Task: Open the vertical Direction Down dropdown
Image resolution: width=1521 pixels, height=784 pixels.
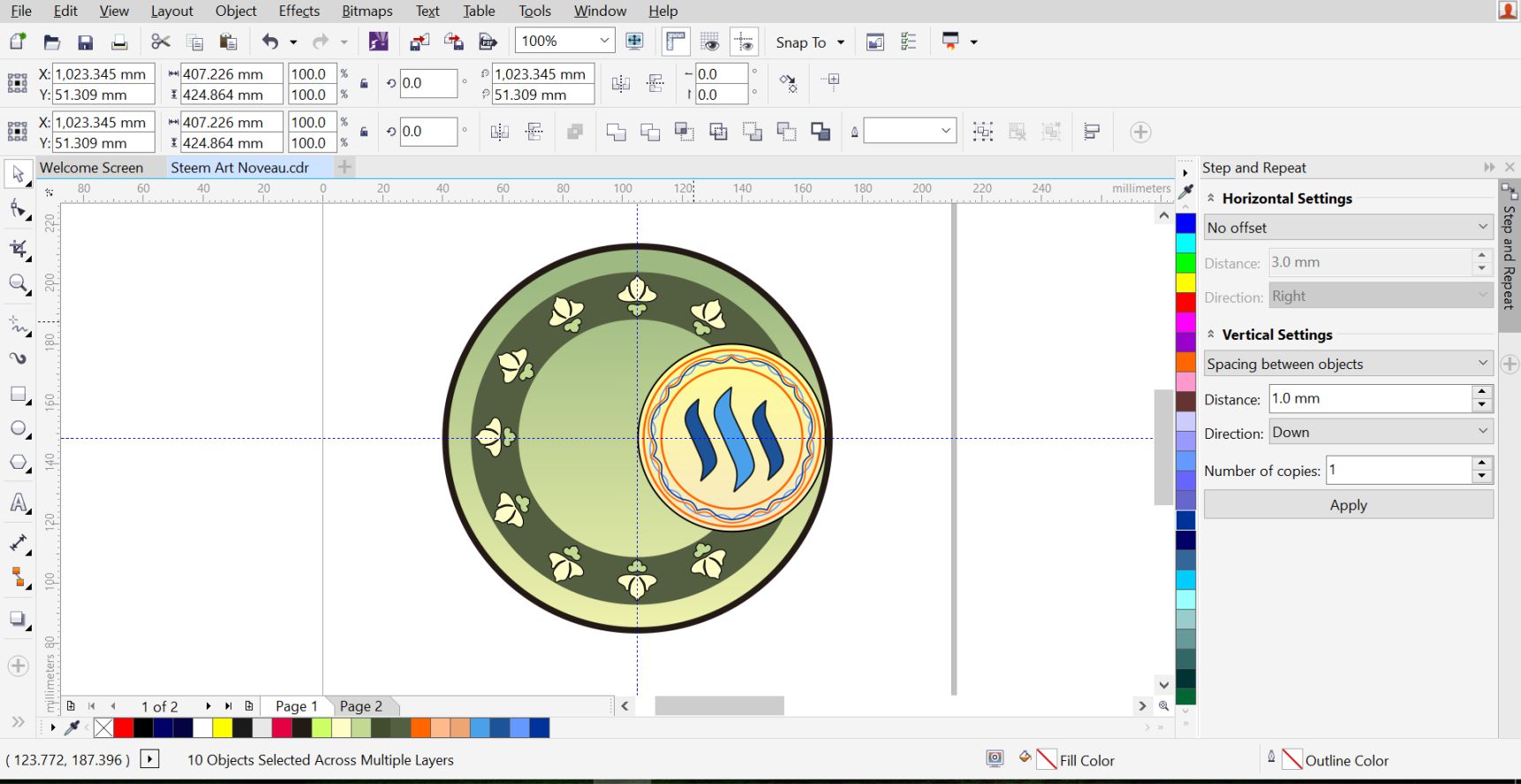Action: pos(1381,433)
